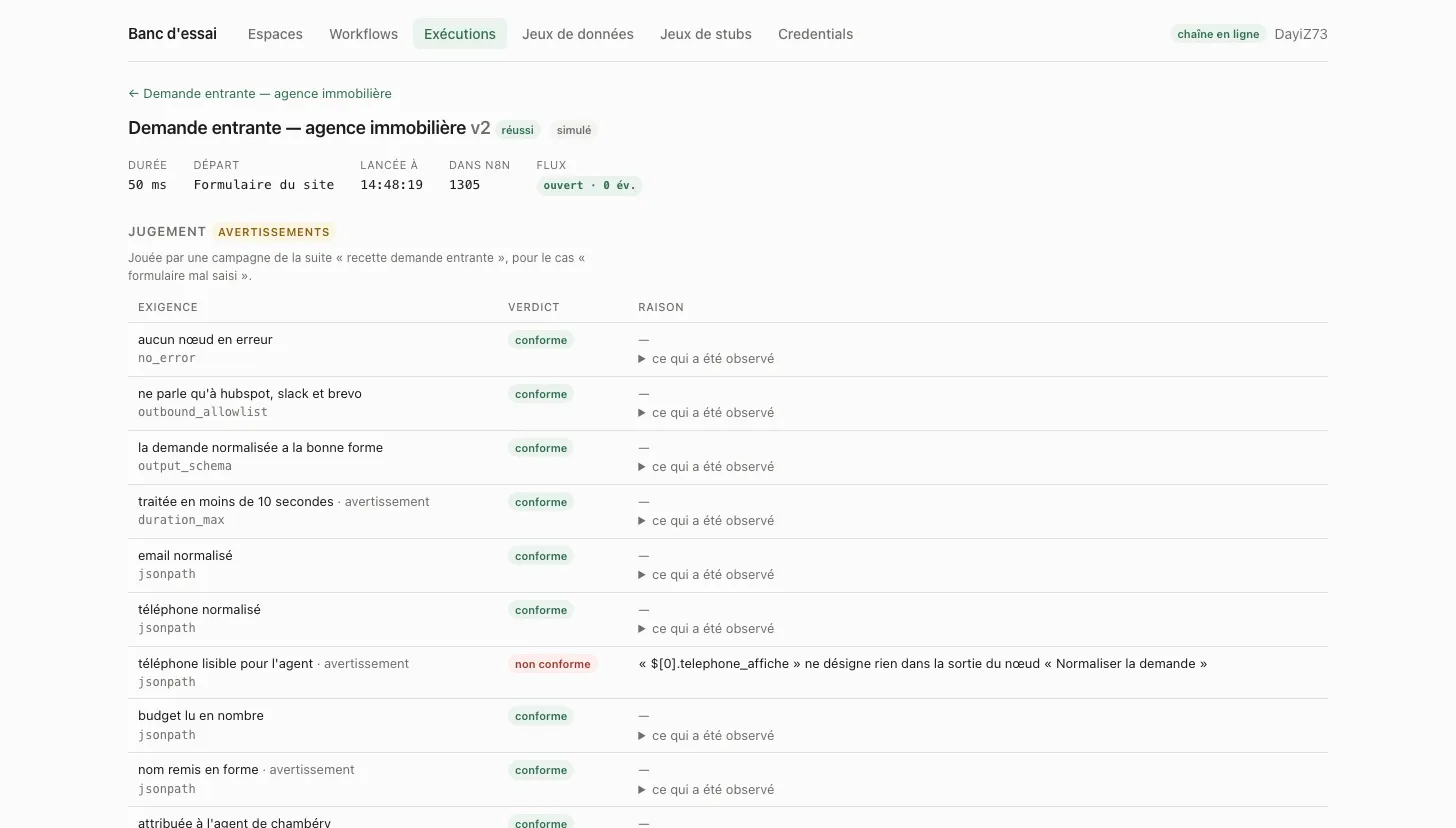Expand observed details for téléphone normalisé

tap(706, 629)
